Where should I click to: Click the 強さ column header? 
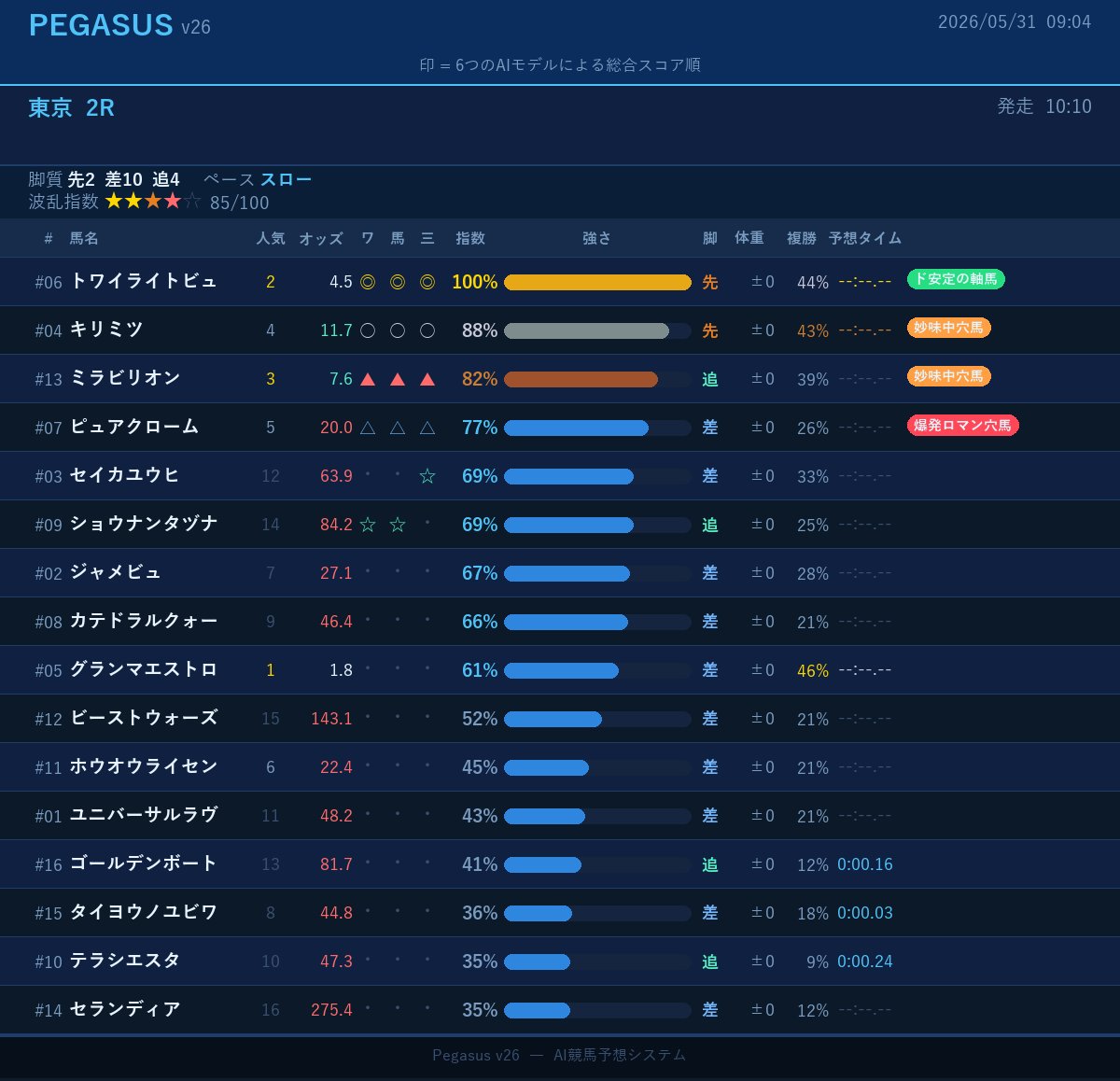(x=597, y=238)
